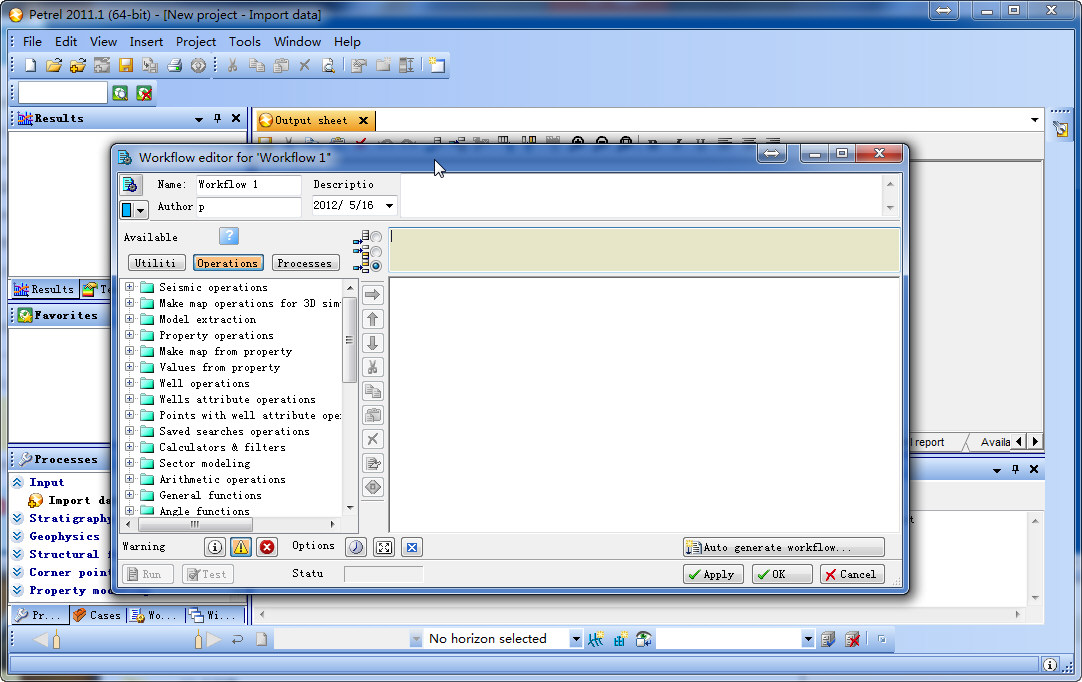1082x682 pixels.
Task: Expand the Well operations folder
Action: tap(129, 382)
